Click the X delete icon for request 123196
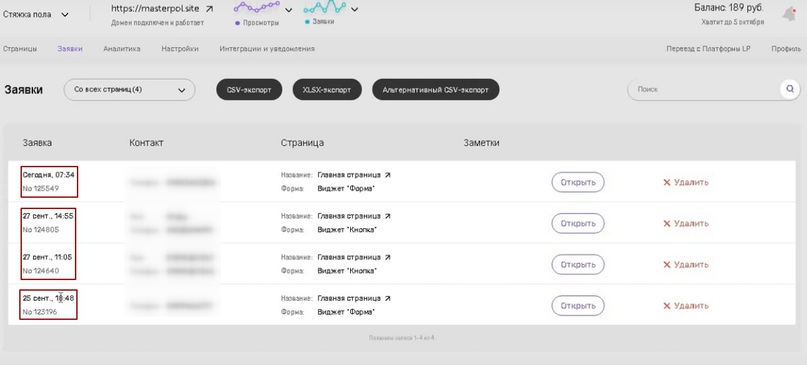Image resolution: width=807 pixels, height=365 pixels. tap(666, 306)
